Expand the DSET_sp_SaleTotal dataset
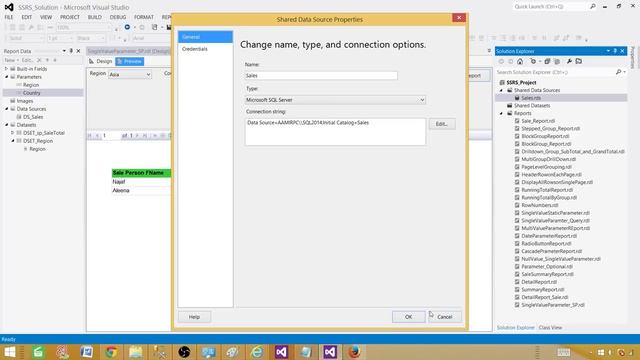640x360 pixels. pos(13,133)
